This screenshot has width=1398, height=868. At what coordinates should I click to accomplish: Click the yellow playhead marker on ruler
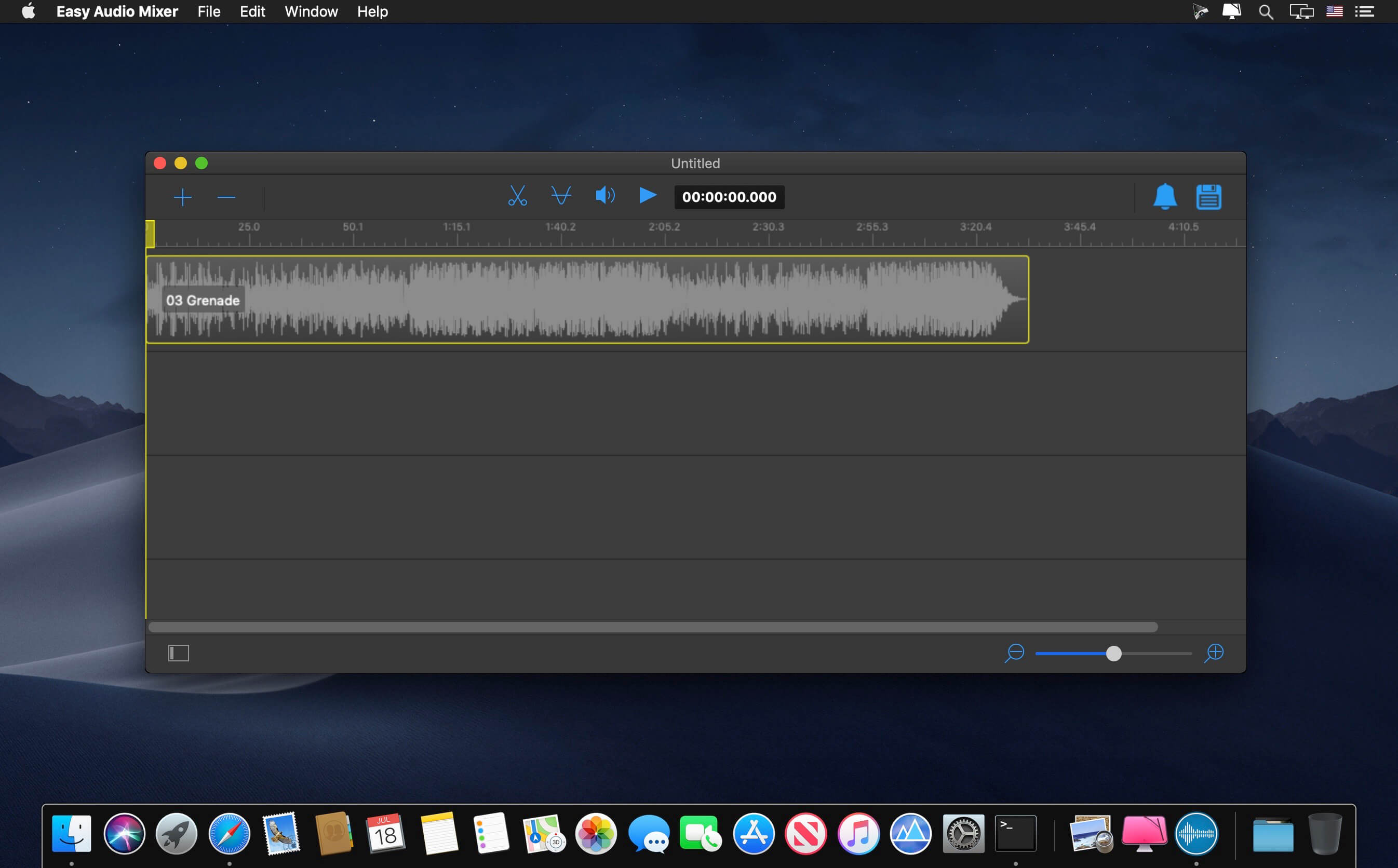point(150,234)
